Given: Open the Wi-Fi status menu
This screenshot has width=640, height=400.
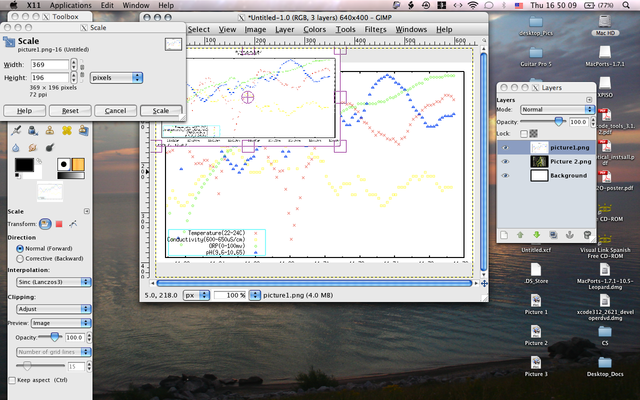Looking at the screenshot, I should tap(473, 5).
